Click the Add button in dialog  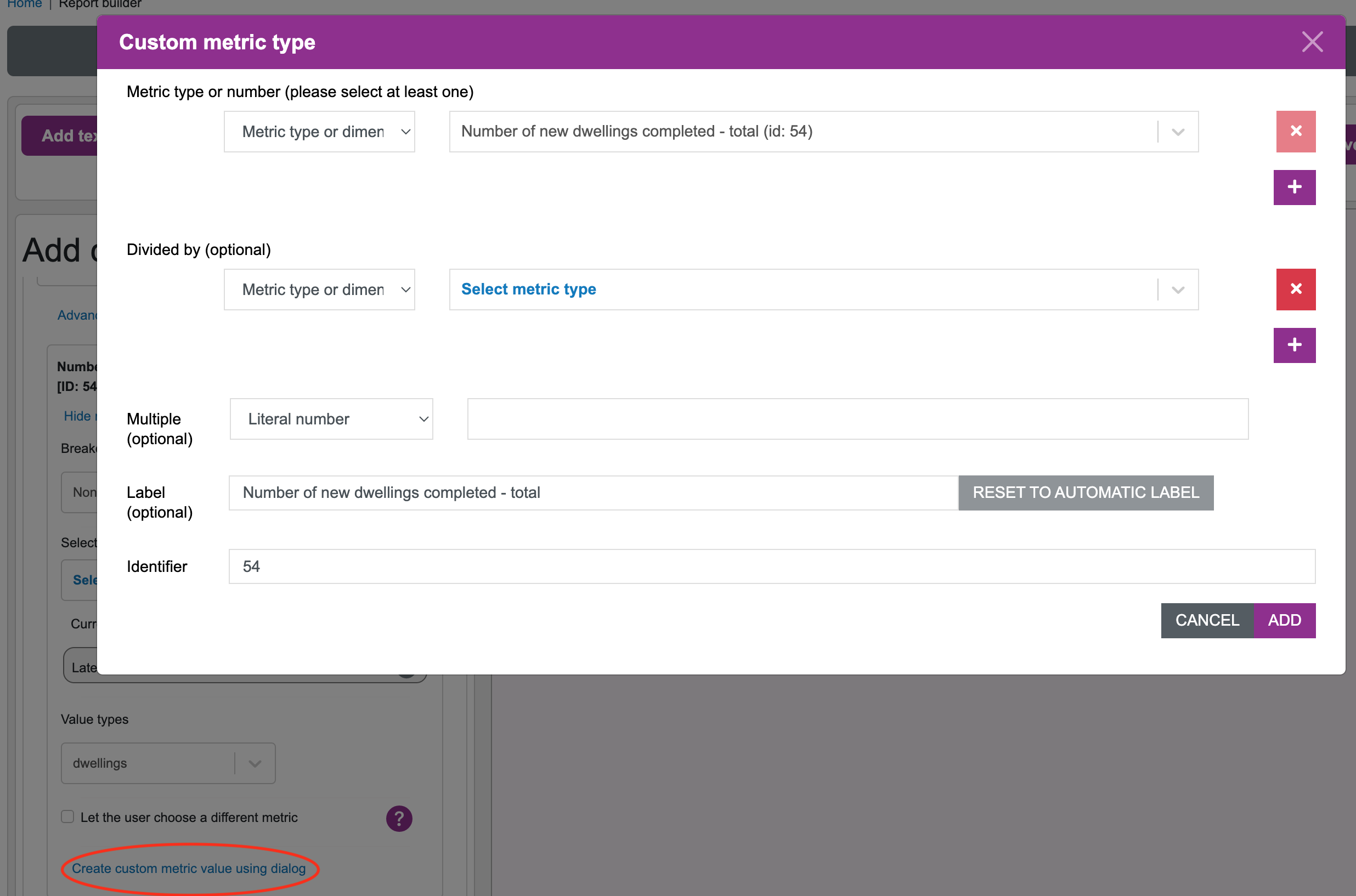click(1284, 620)
